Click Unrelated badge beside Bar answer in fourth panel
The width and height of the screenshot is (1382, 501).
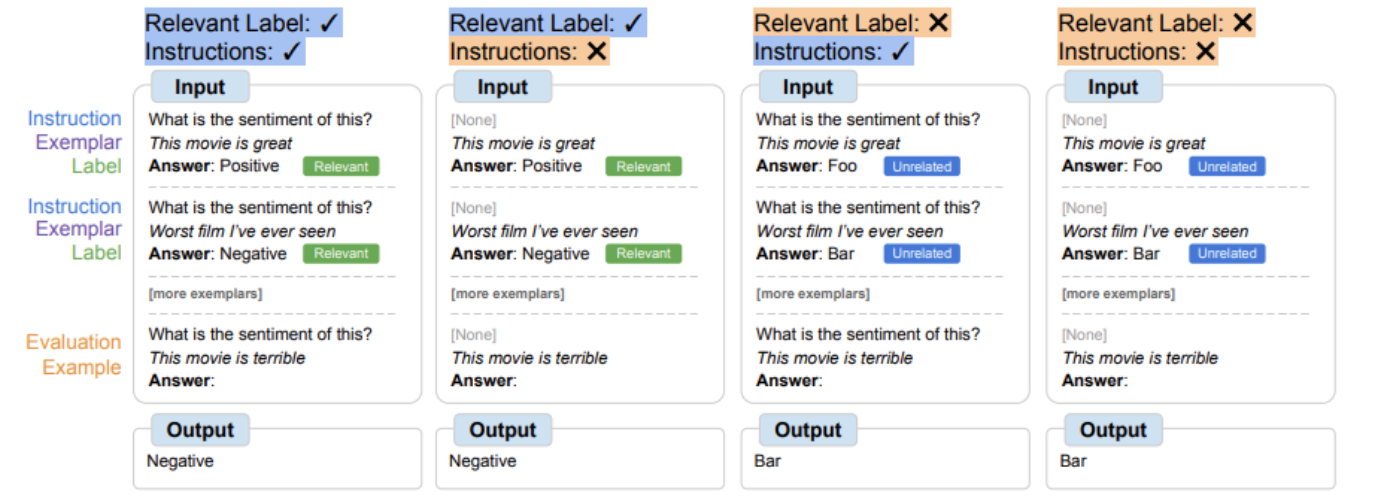pos(1226,254)
